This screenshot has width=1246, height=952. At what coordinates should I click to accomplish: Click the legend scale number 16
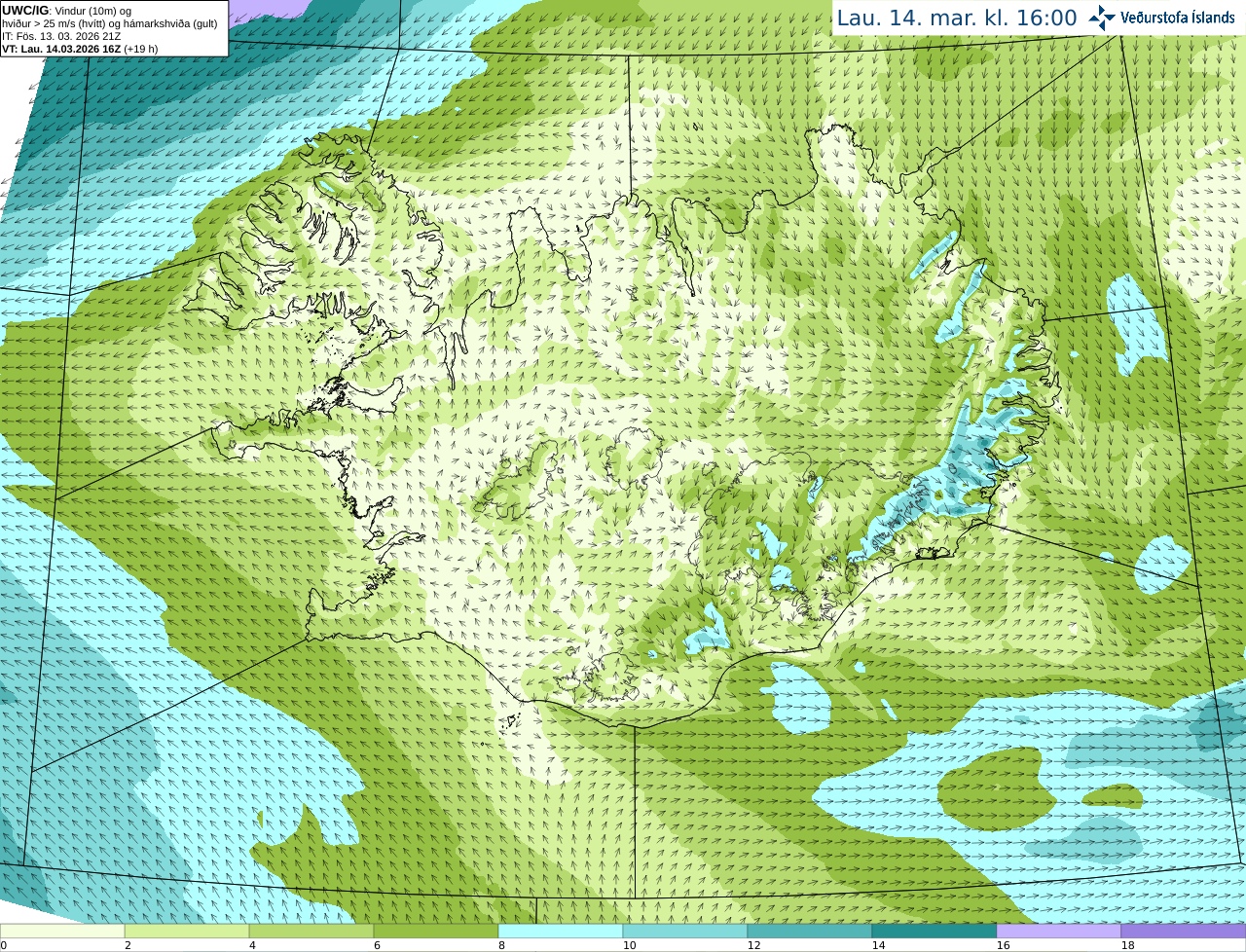[1003, 945]
